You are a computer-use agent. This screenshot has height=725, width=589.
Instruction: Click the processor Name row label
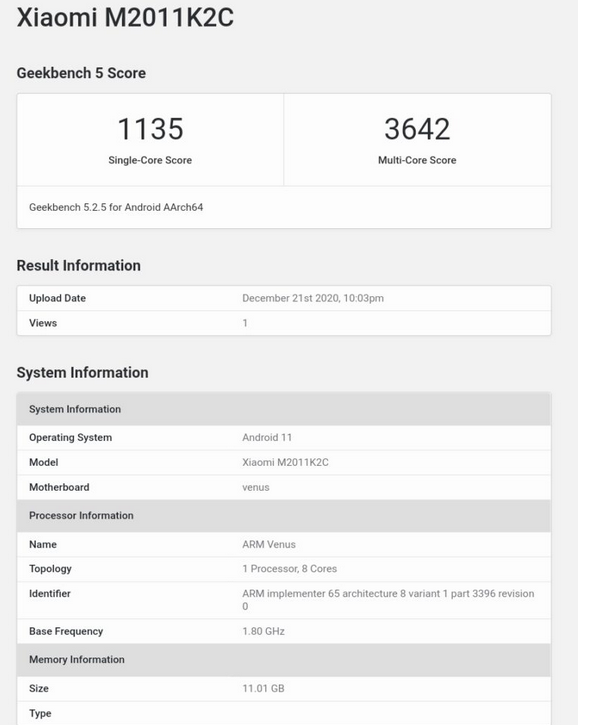tap(43, 544)
